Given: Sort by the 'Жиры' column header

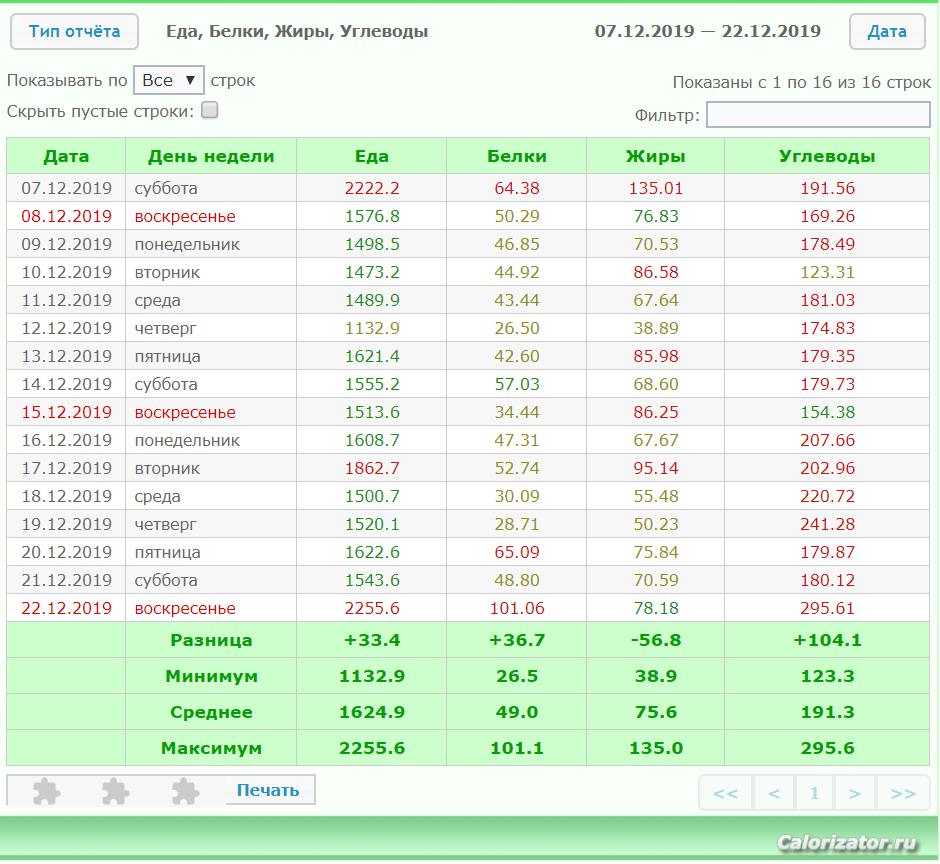Looking at the screenshot, I should pos(656,156).
